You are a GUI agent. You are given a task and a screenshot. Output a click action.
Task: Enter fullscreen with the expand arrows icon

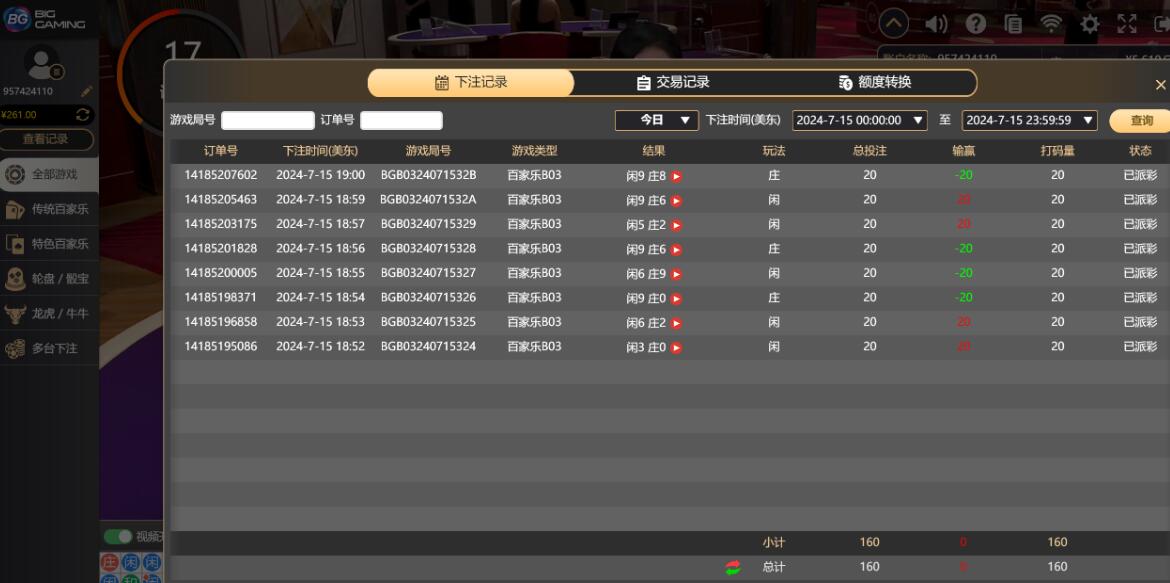pos(1127,24)
